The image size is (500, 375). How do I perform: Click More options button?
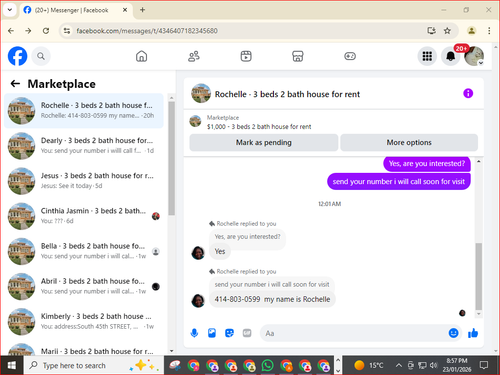tap(409, 143)
